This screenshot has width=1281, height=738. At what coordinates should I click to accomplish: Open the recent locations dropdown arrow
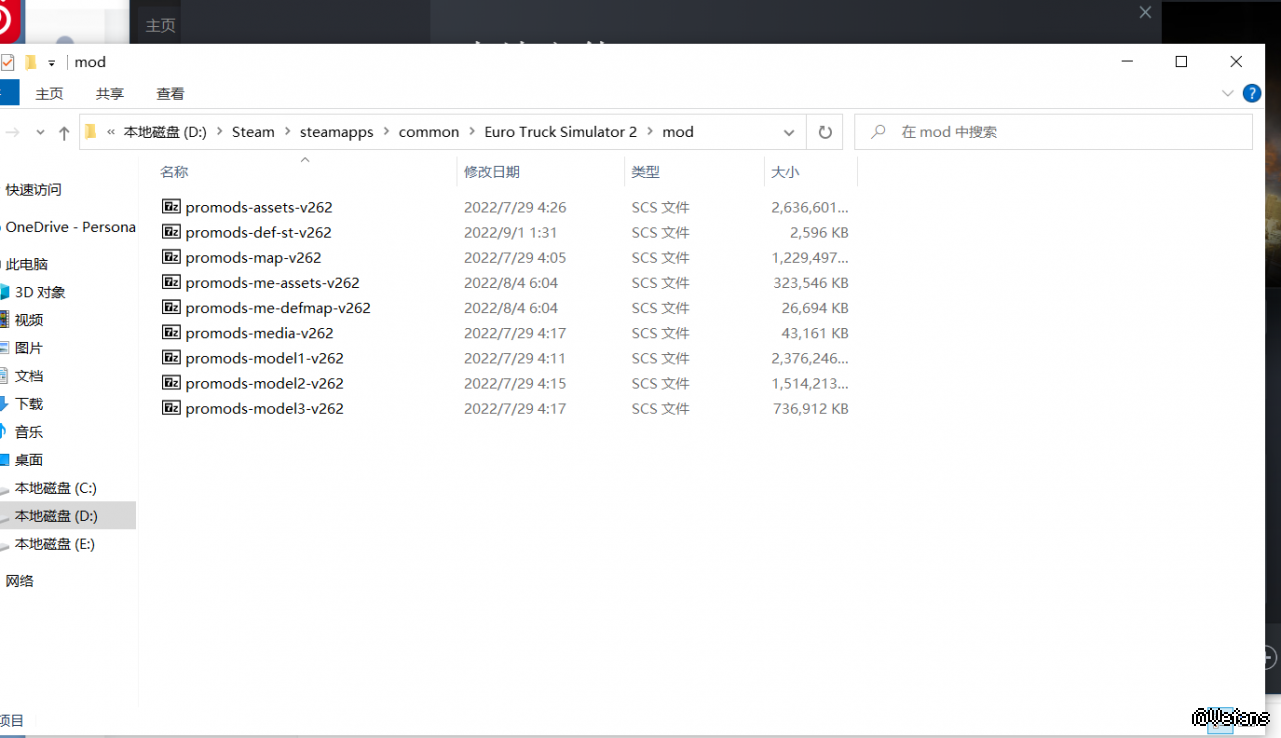click(40, 132)
